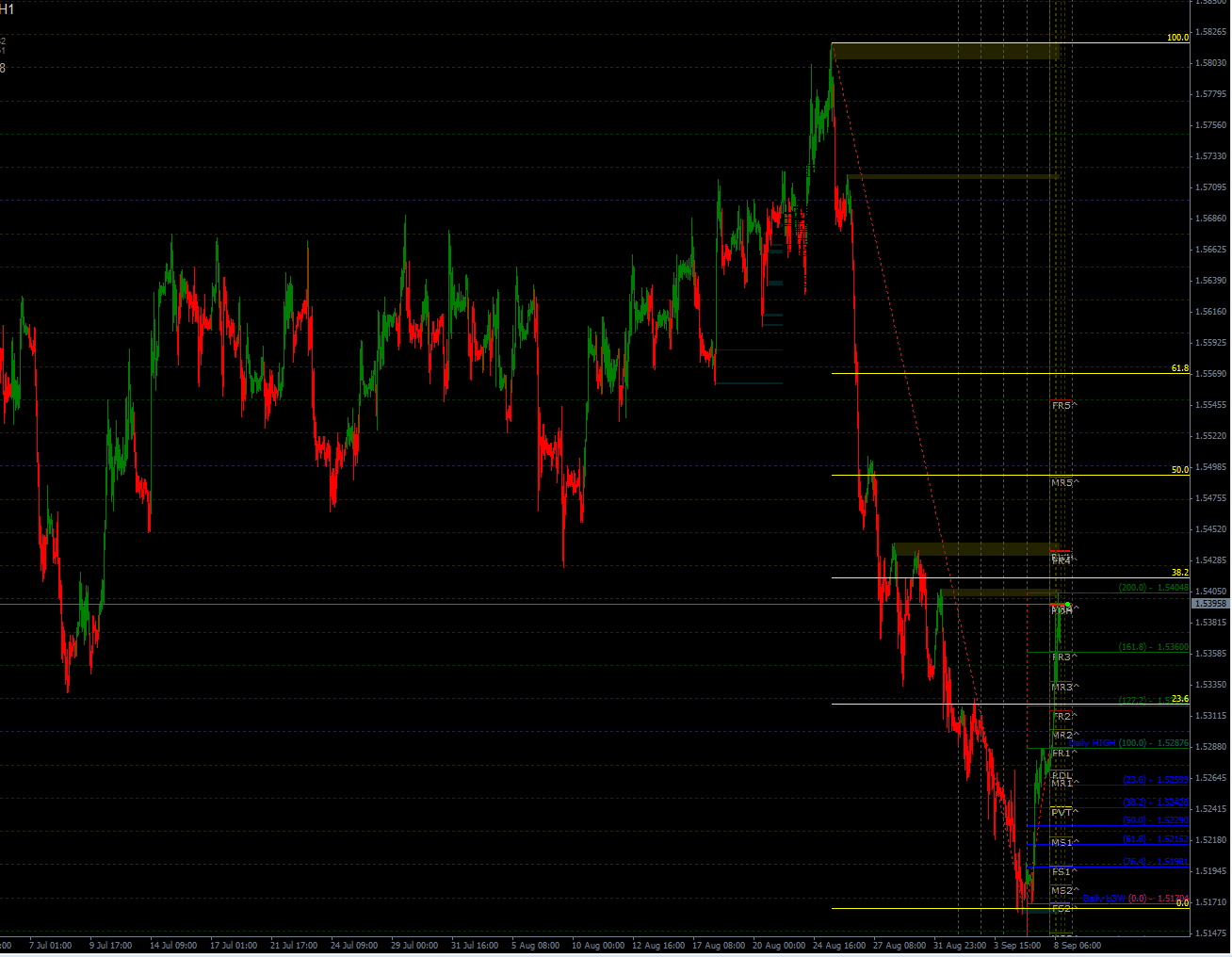Screen dimensions: 1232x957
Task: Select the 100.0 Fibonacci level label
Action: 1177,38
